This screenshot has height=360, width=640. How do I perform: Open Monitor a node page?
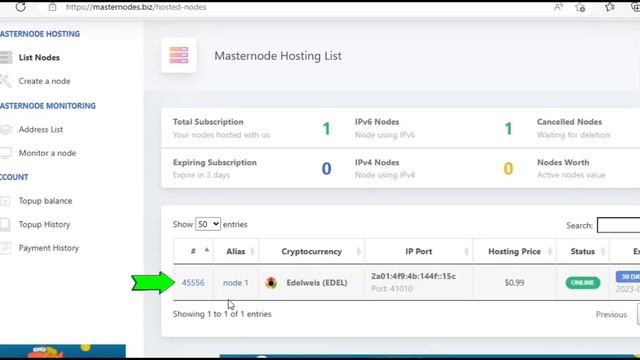coord(47,153)
